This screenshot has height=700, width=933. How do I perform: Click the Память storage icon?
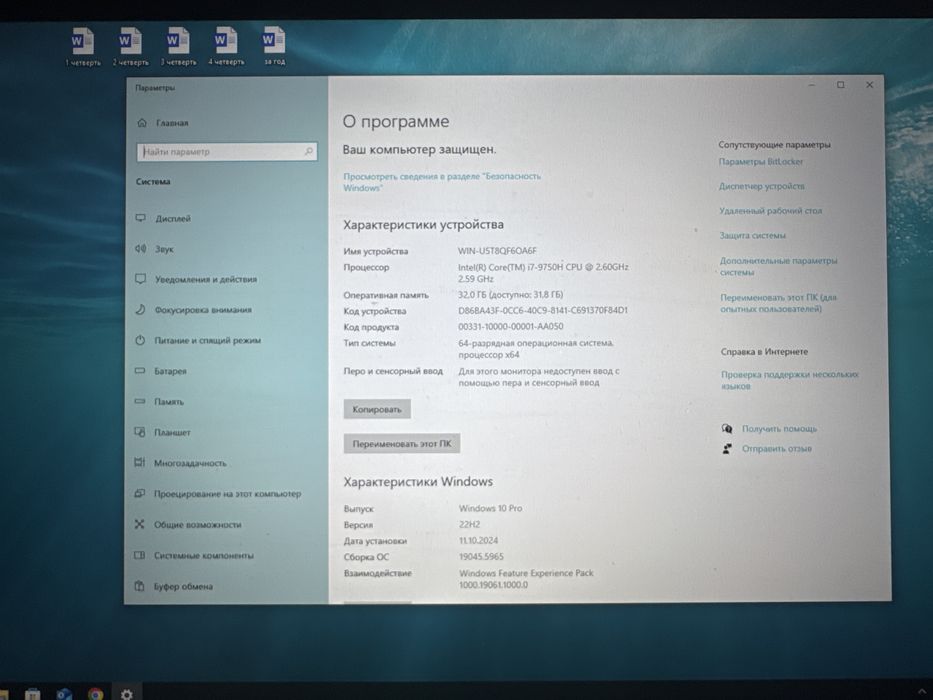tap(140, 401)
